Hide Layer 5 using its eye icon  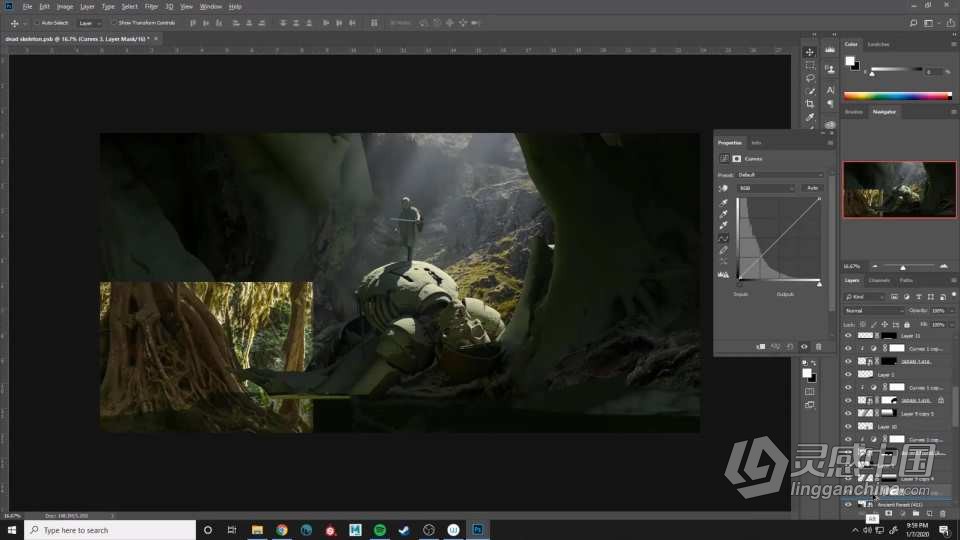848,374
